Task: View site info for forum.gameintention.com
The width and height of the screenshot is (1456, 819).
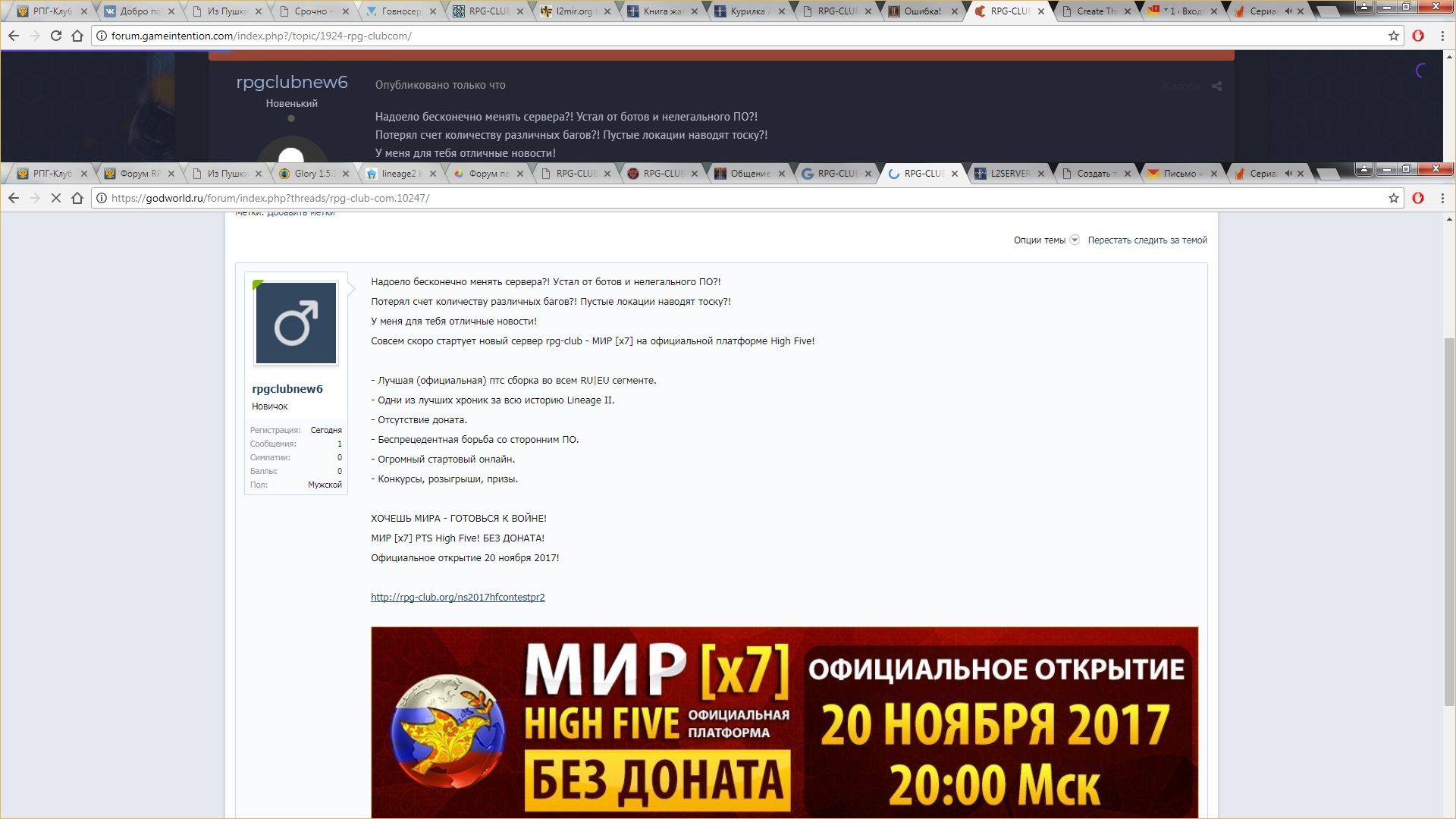Action: point(102,36)
